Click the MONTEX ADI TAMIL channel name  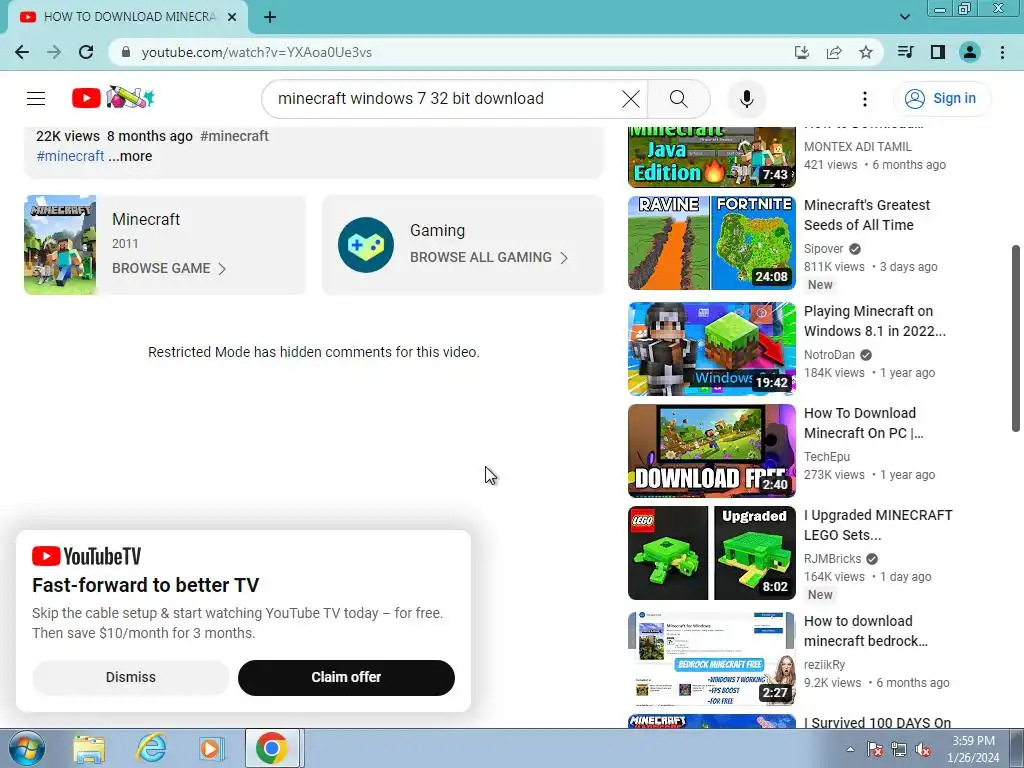click(857, 147)
